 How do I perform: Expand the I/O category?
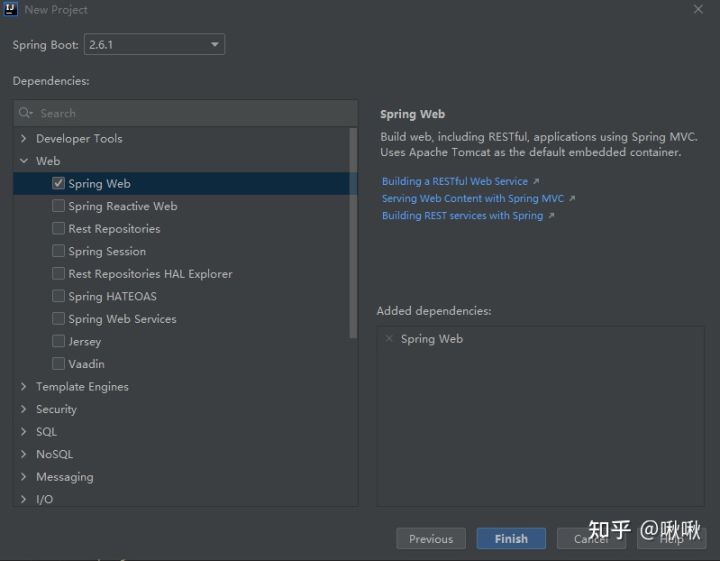pos(23,499)
